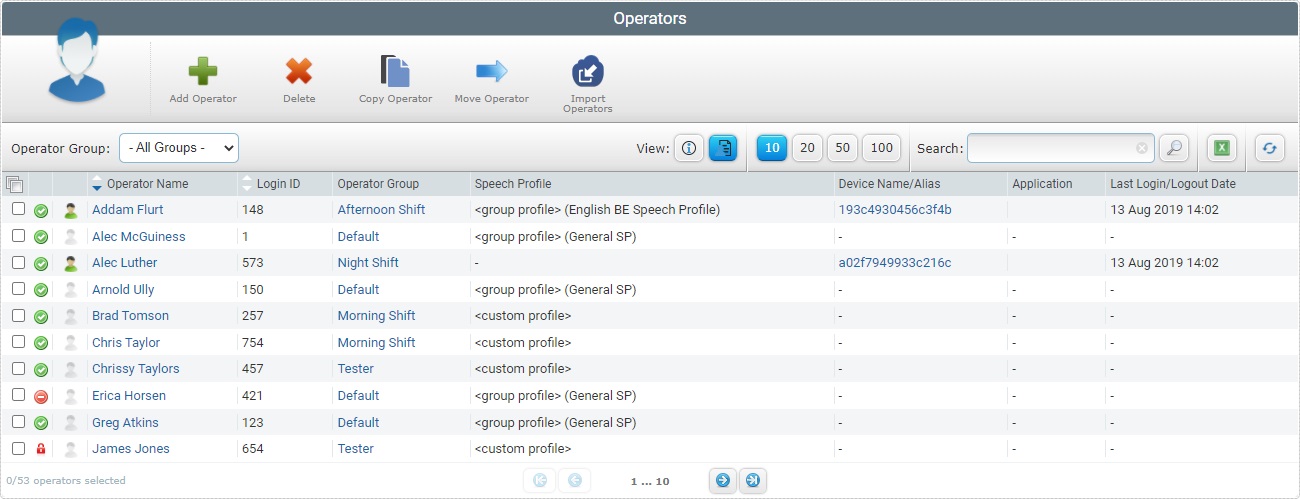This screenshot has height=499, width=1300.
Task: Open operator James Jones
Action: [x=131, y=449]
